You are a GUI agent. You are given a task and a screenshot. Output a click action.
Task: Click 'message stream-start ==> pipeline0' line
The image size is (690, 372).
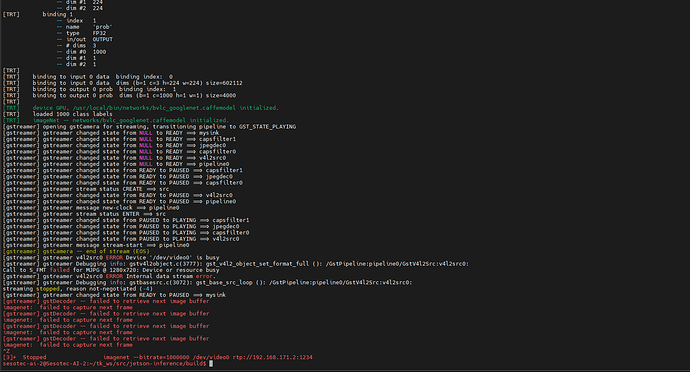coord(96,245)
